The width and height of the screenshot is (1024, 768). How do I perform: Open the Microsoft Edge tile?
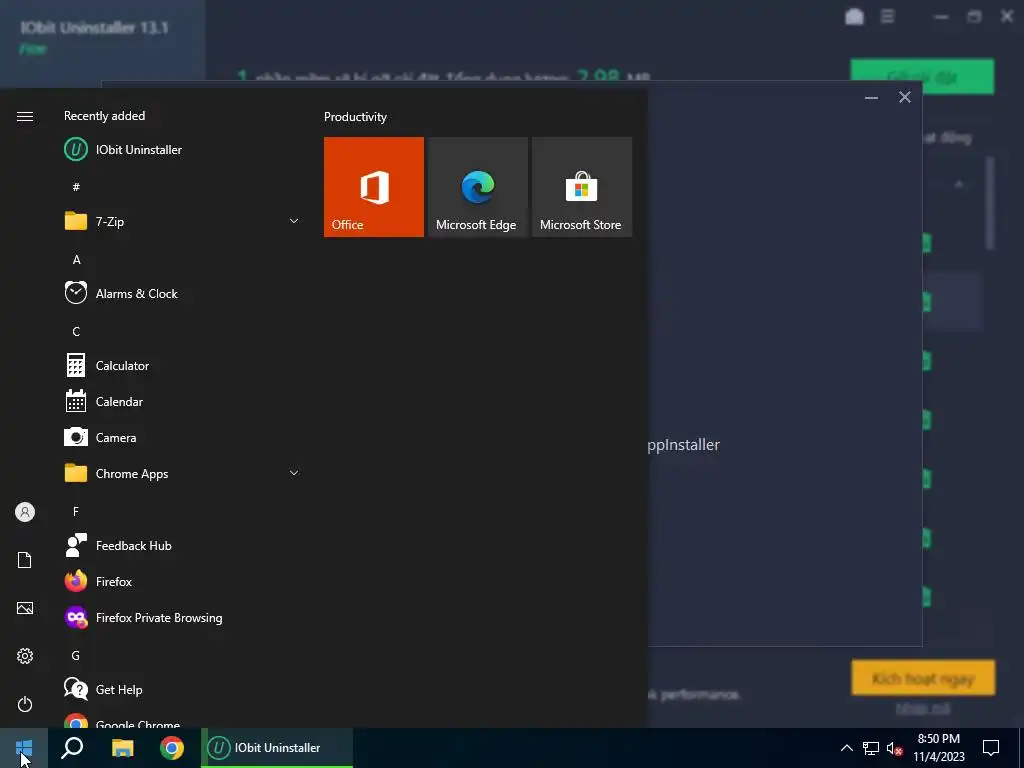(x=477, y=187)
